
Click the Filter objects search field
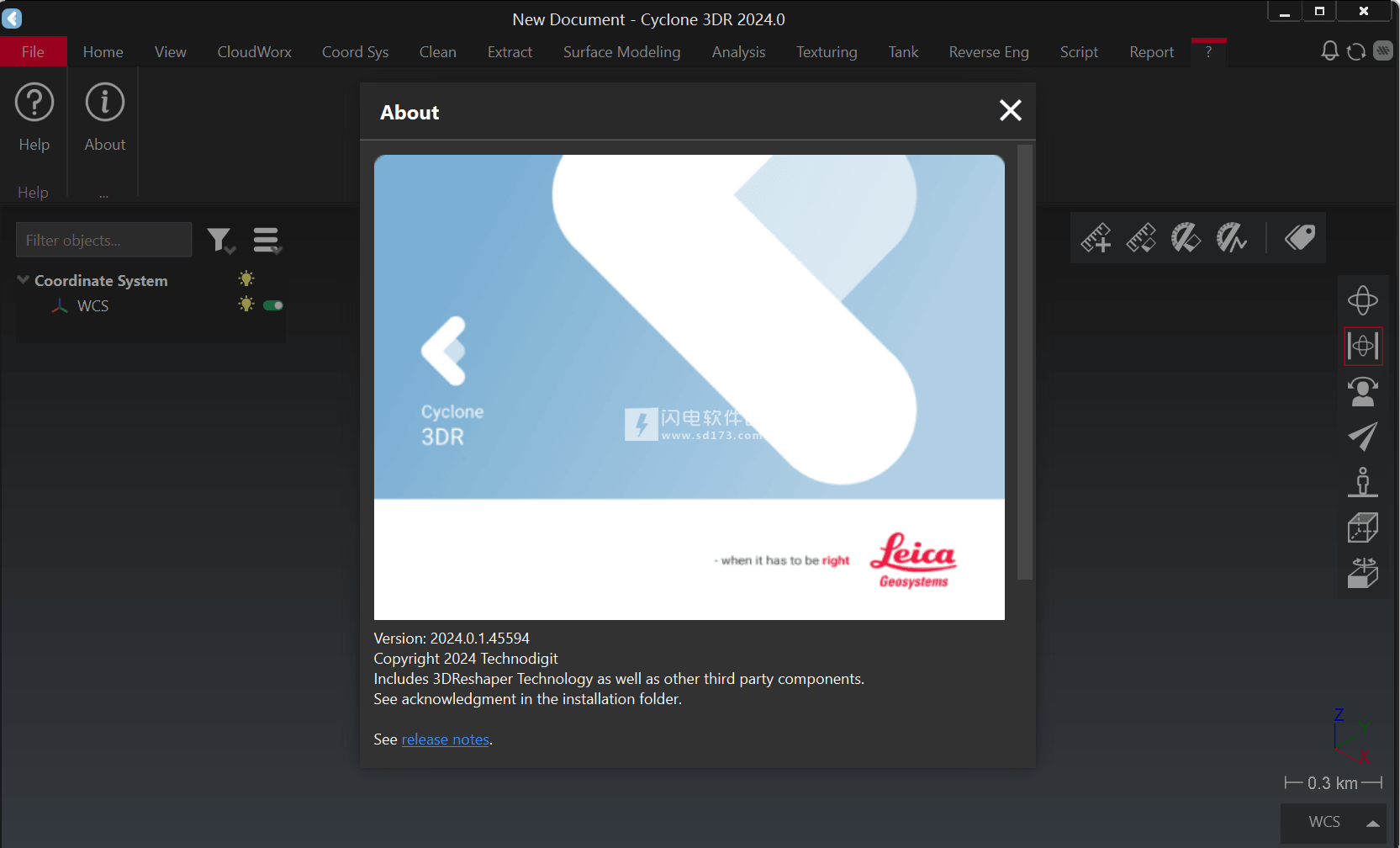[x=104, y=240]
